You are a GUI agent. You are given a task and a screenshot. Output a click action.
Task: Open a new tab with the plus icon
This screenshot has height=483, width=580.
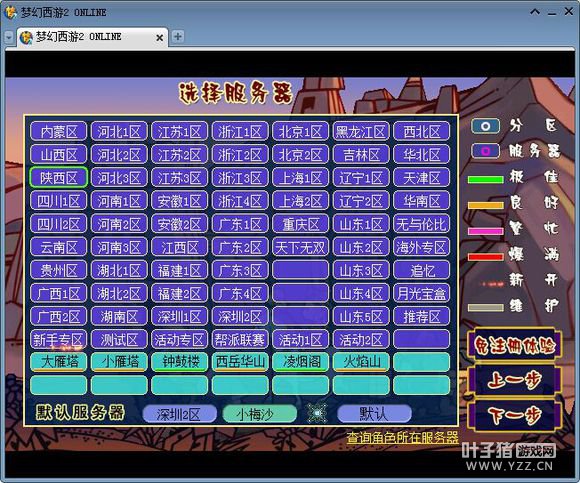point(178,37)
